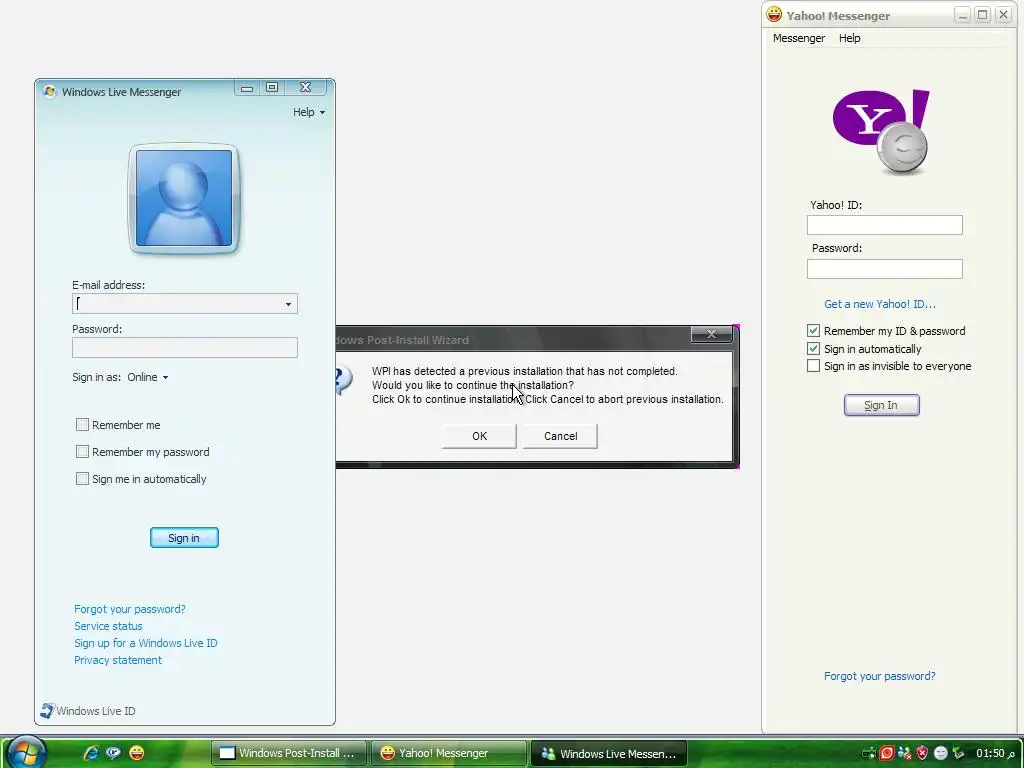Click the Yahoo Password input field
Screen dimensions: 1024x768
pos(885,268)
